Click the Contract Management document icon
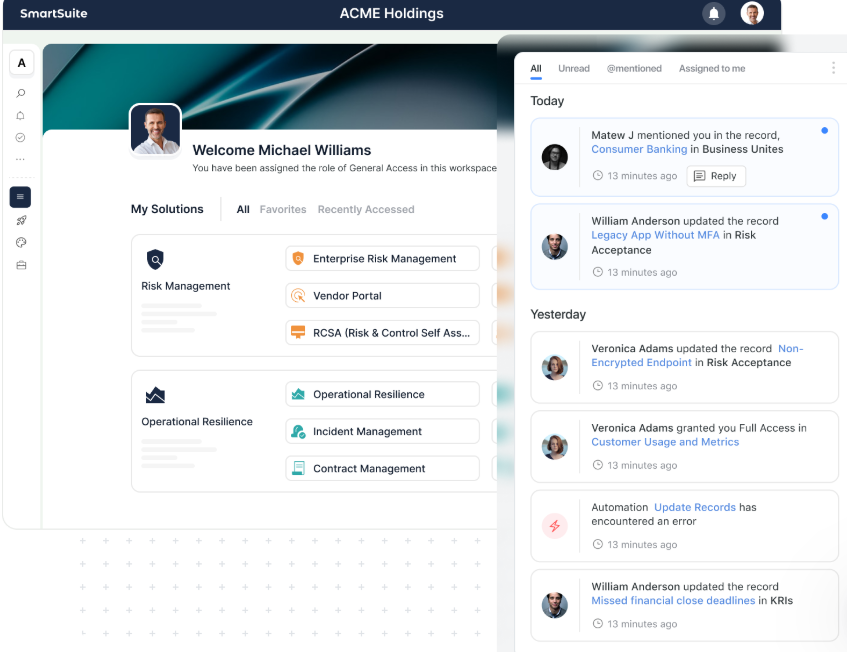The width and height of the screenshot is (847, 652). [x=298, y=468]
